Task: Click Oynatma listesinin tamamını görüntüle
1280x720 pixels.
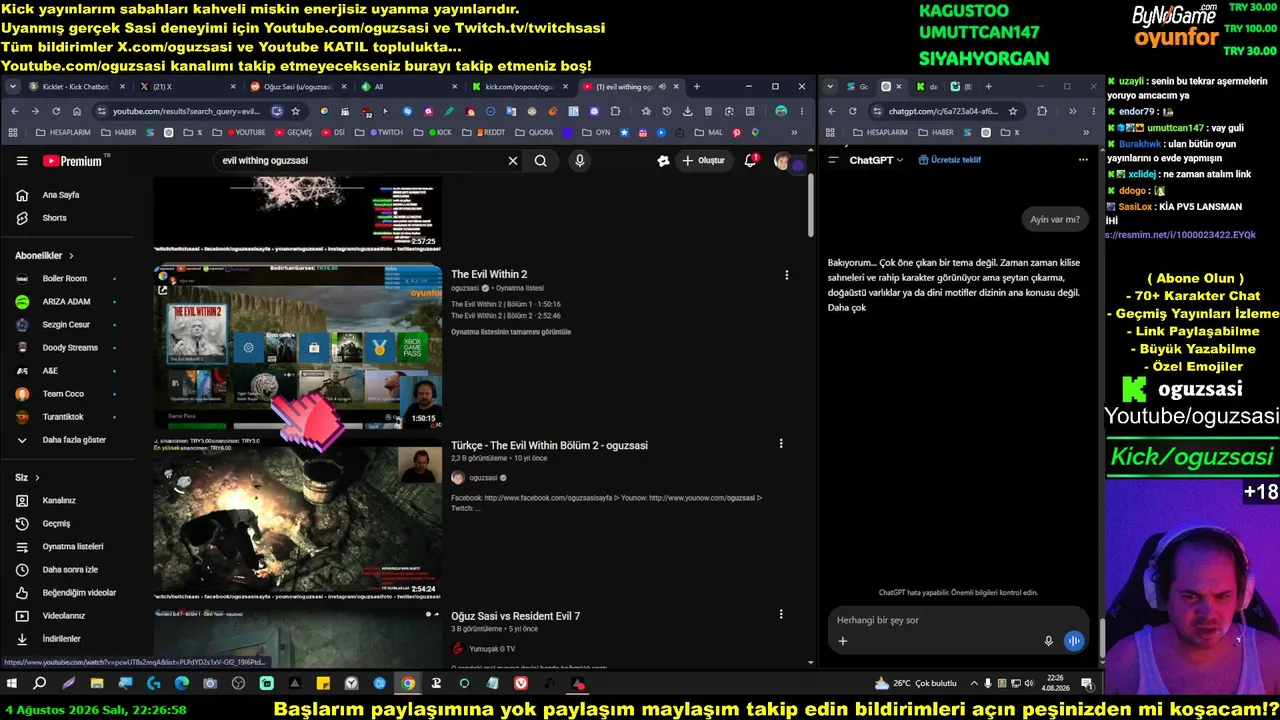Action: click(511, 332)
